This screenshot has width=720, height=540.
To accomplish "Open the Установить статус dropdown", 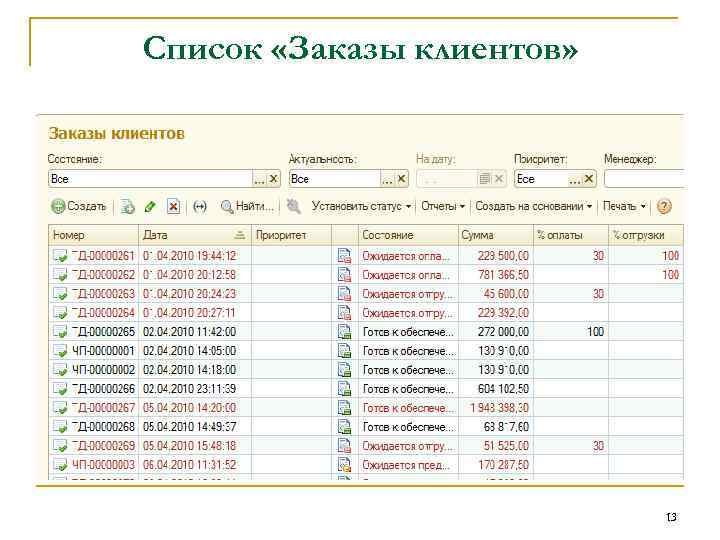I will pyautogui.click(x=361, y=207).
